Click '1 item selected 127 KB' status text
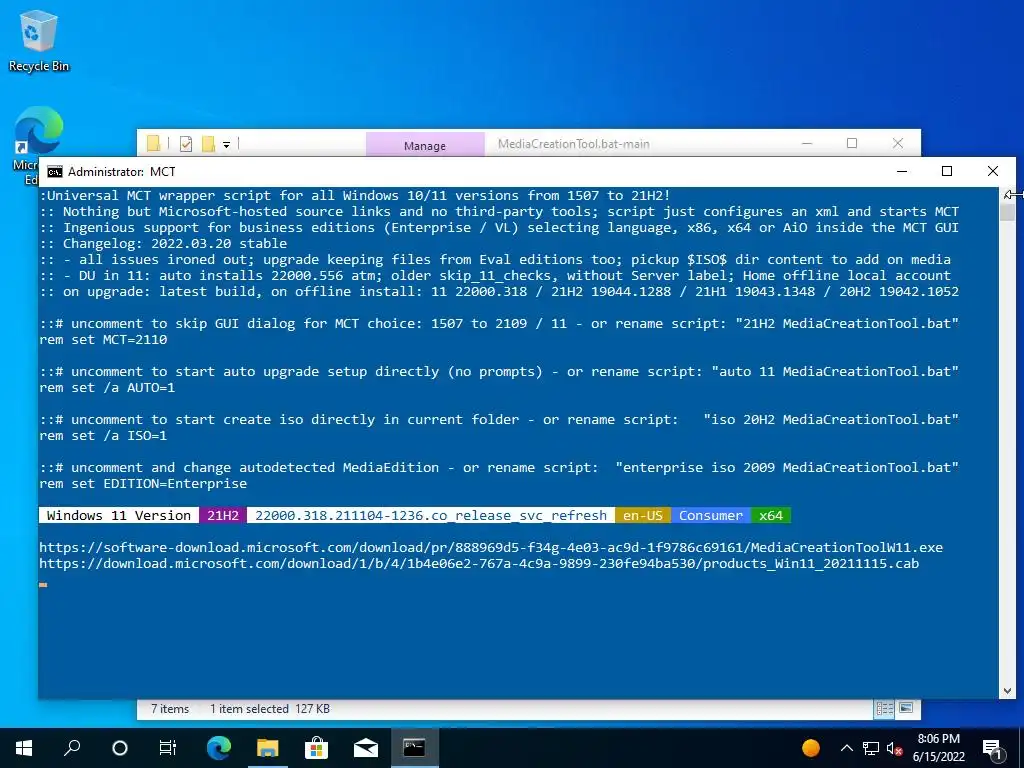The height and width of the screenshot is (768, 1024). pyautogui.click(x=270, y=709)
